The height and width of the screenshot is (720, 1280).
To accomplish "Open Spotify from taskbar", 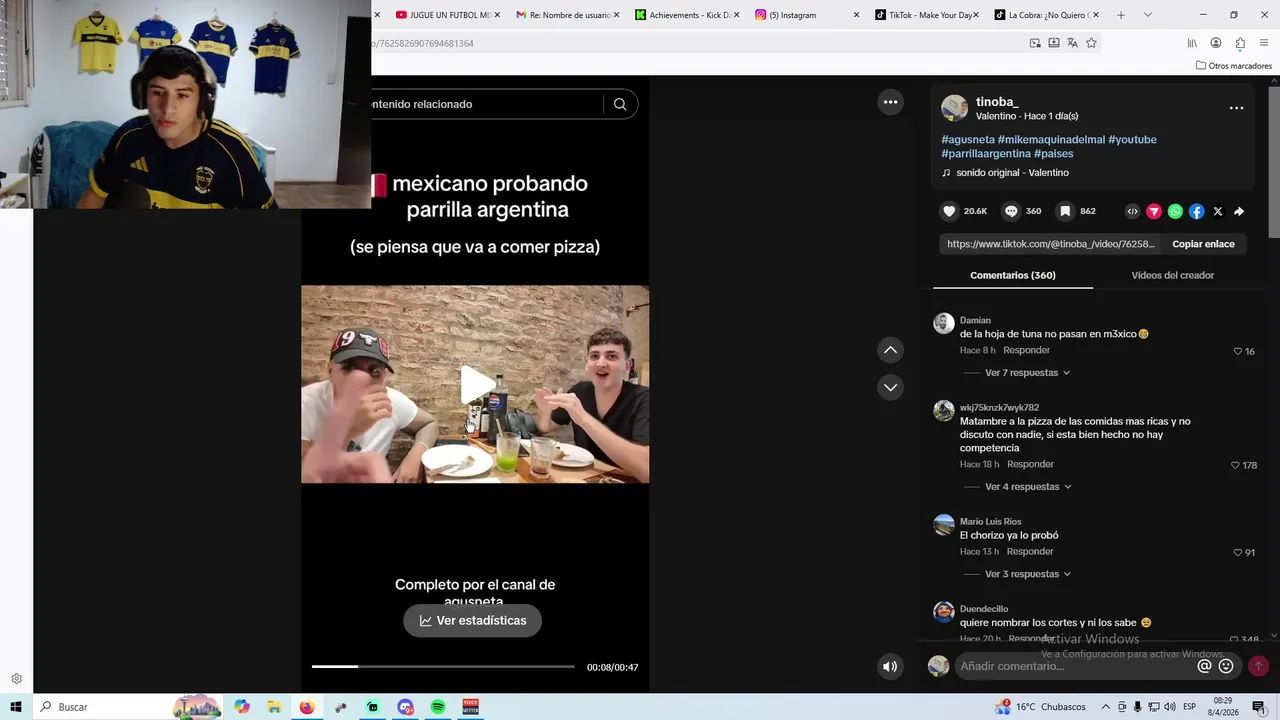I will pos(438,707).
